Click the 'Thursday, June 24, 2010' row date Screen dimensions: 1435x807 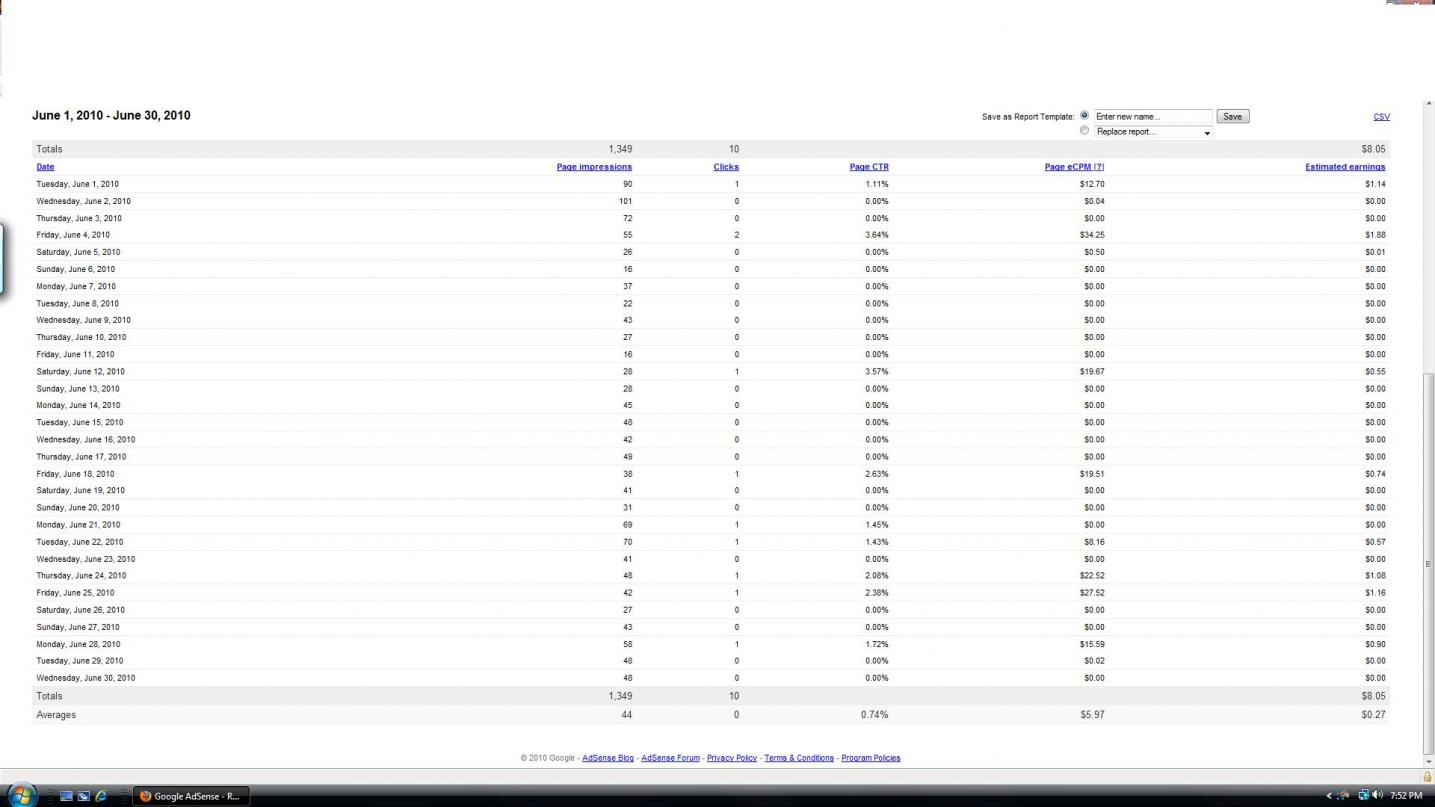coord(81,576)
